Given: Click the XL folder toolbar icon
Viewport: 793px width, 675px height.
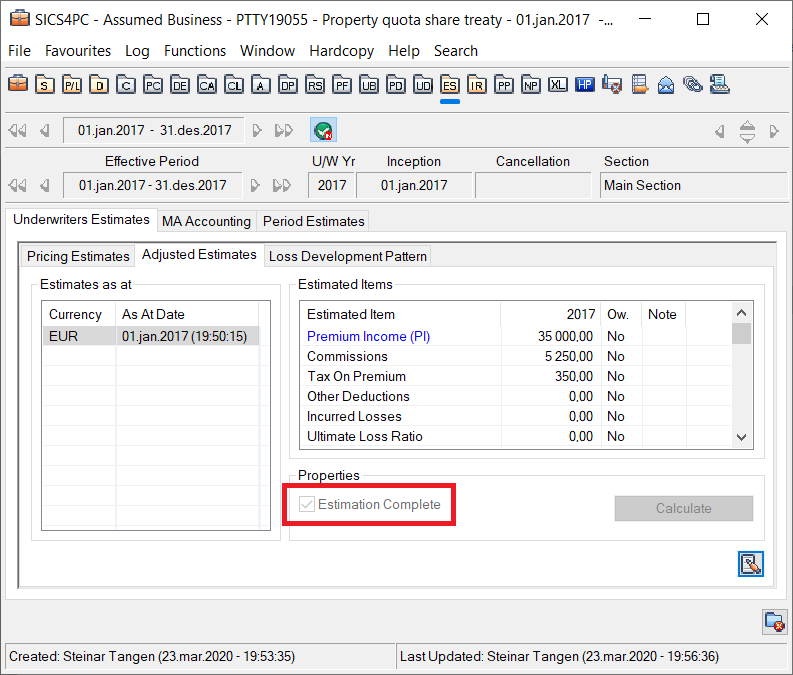Looking at the screenshot, I should click(558, 85).
